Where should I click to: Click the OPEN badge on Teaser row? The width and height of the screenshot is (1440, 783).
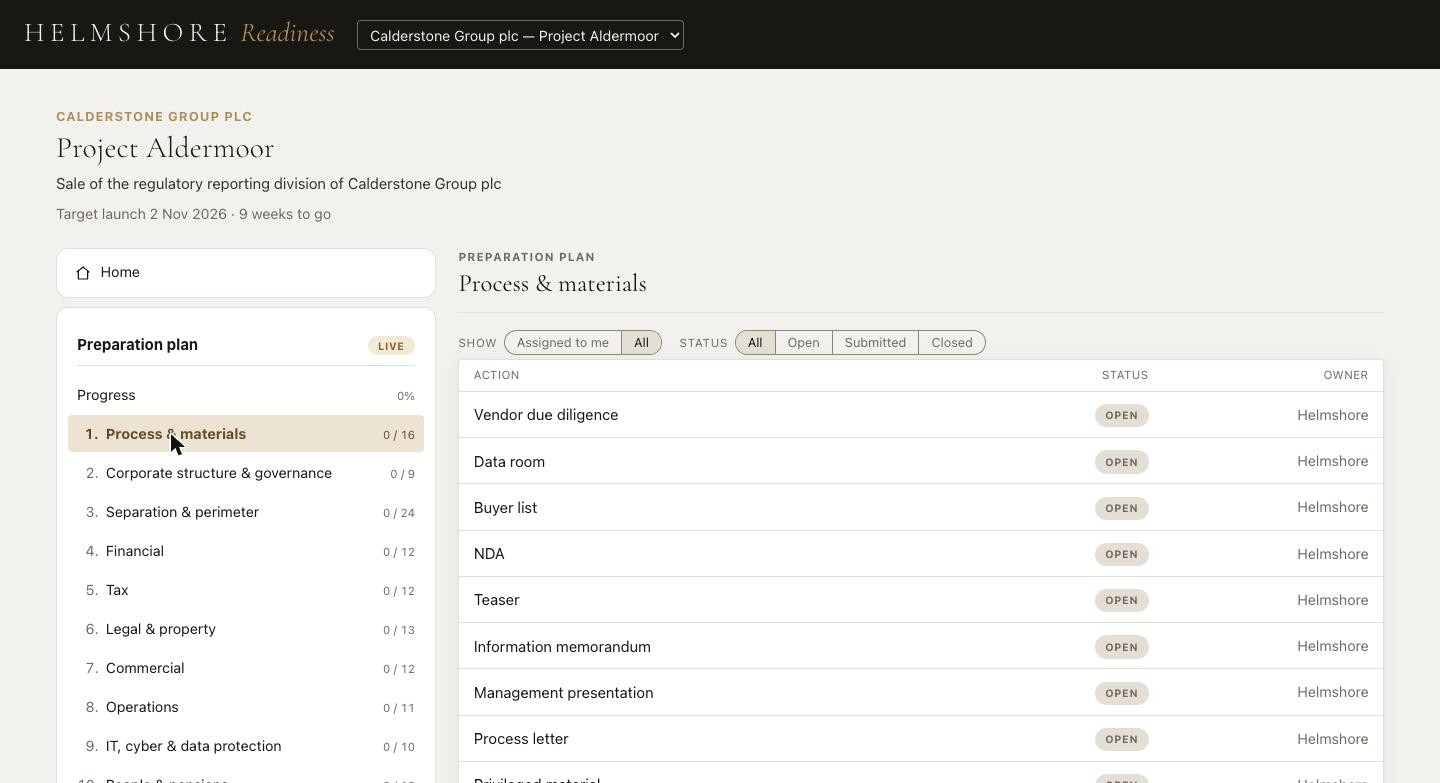1121,600
